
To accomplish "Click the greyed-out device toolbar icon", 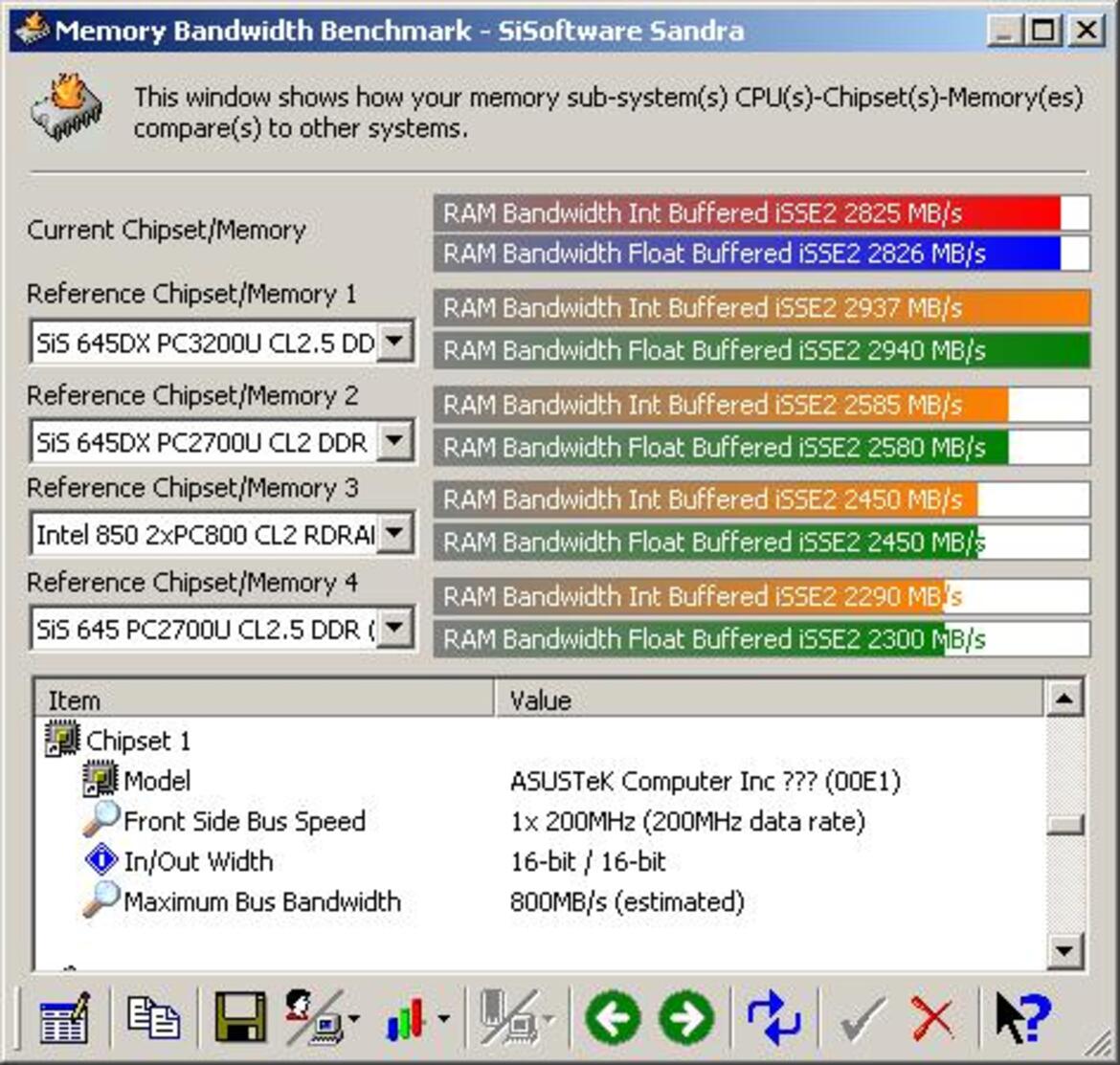I will [x=510, y=1017].
